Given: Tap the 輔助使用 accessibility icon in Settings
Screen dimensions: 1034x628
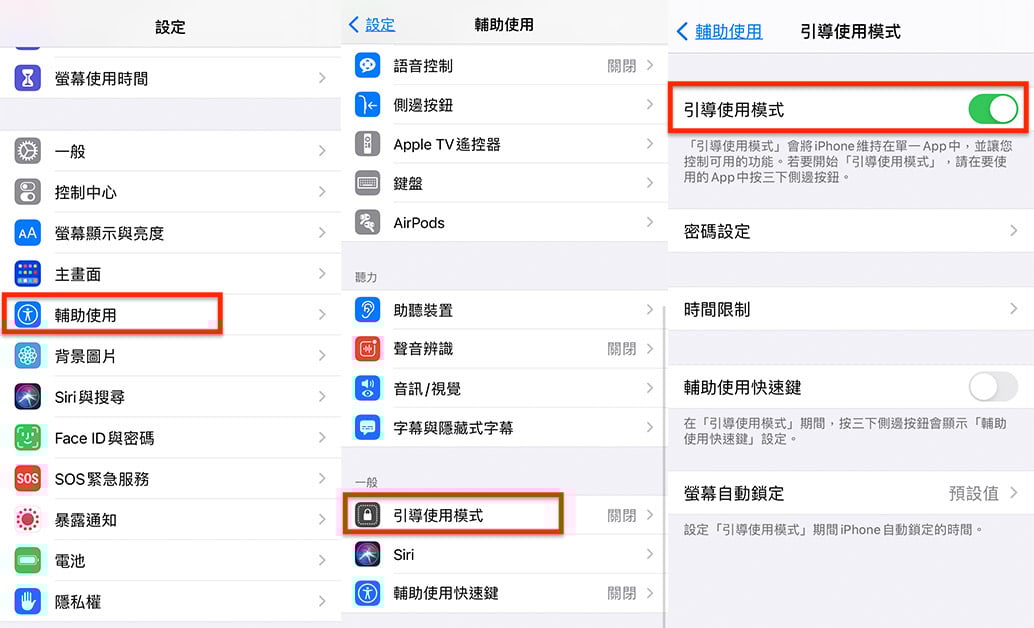Looking at the screenshot, I should coord(28,315).
